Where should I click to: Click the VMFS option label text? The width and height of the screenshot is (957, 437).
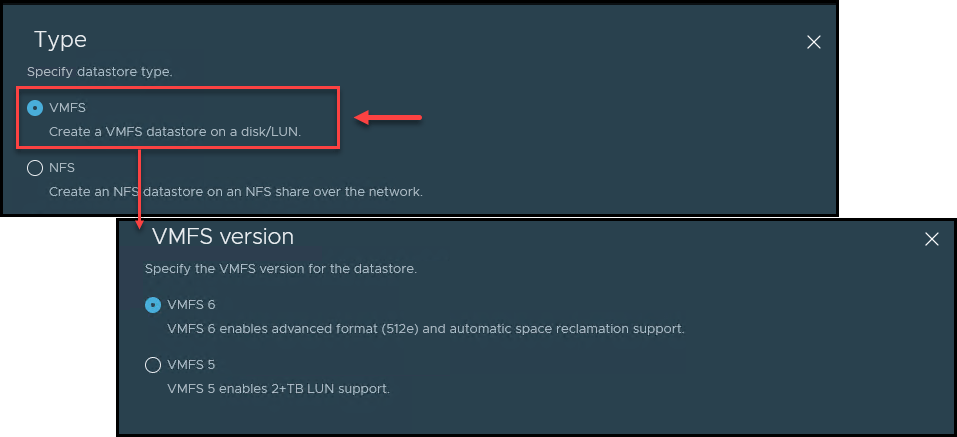point(67,108)
